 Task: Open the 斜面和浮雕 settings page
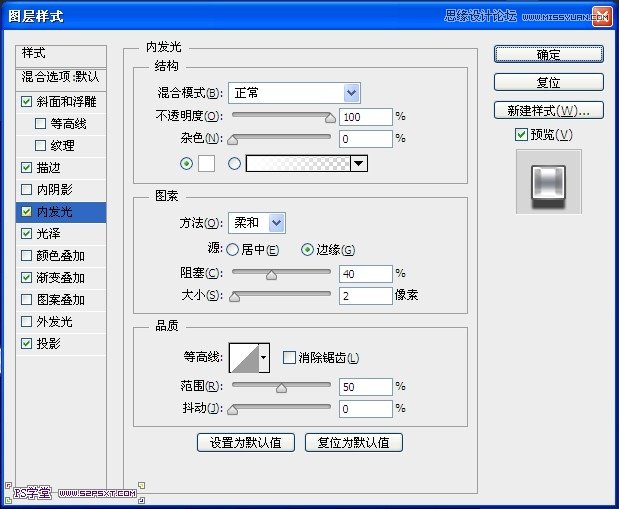pos(66,101)
